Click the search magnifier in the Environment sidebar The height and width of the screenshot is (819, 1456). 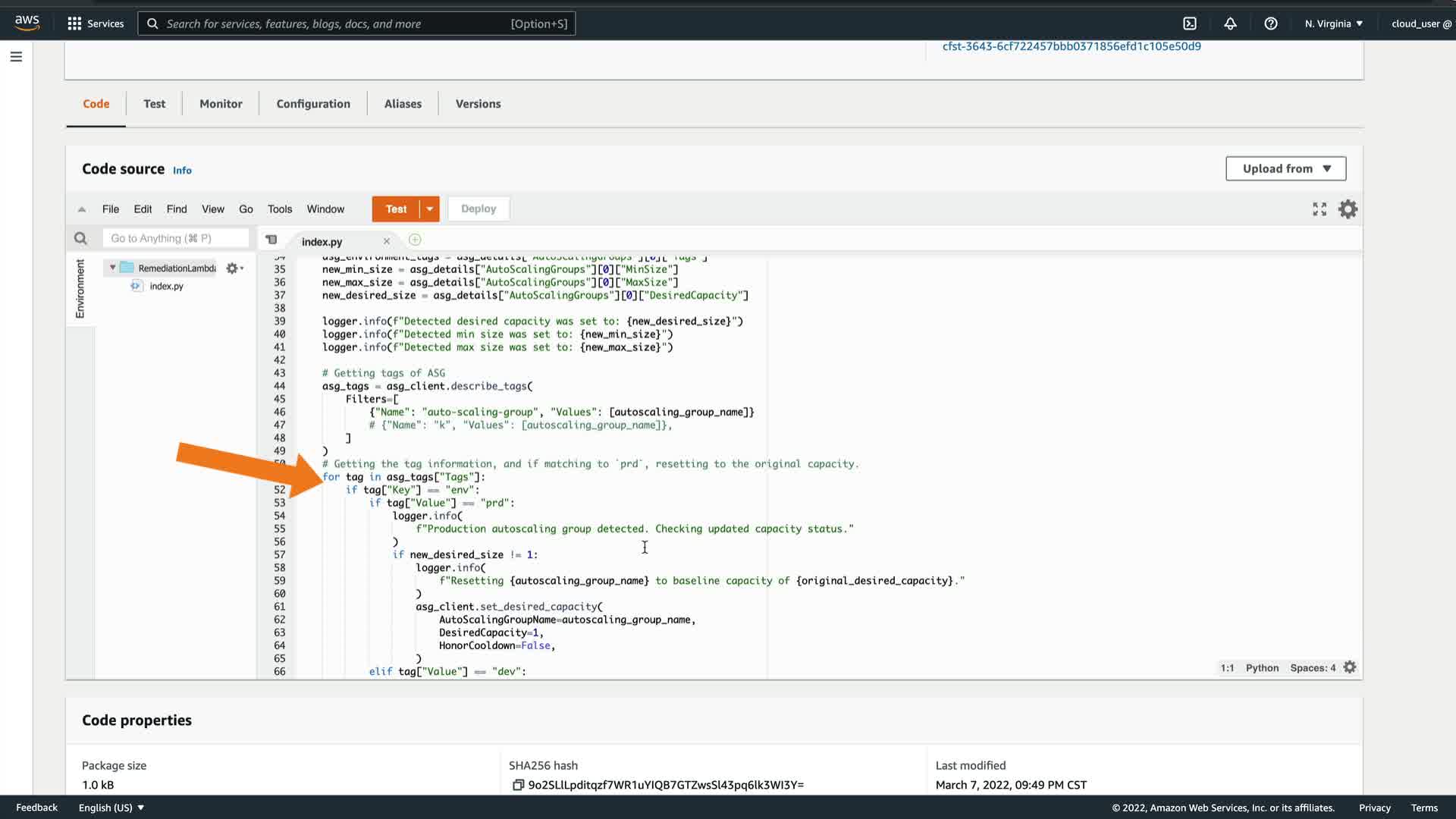(80, 239)
